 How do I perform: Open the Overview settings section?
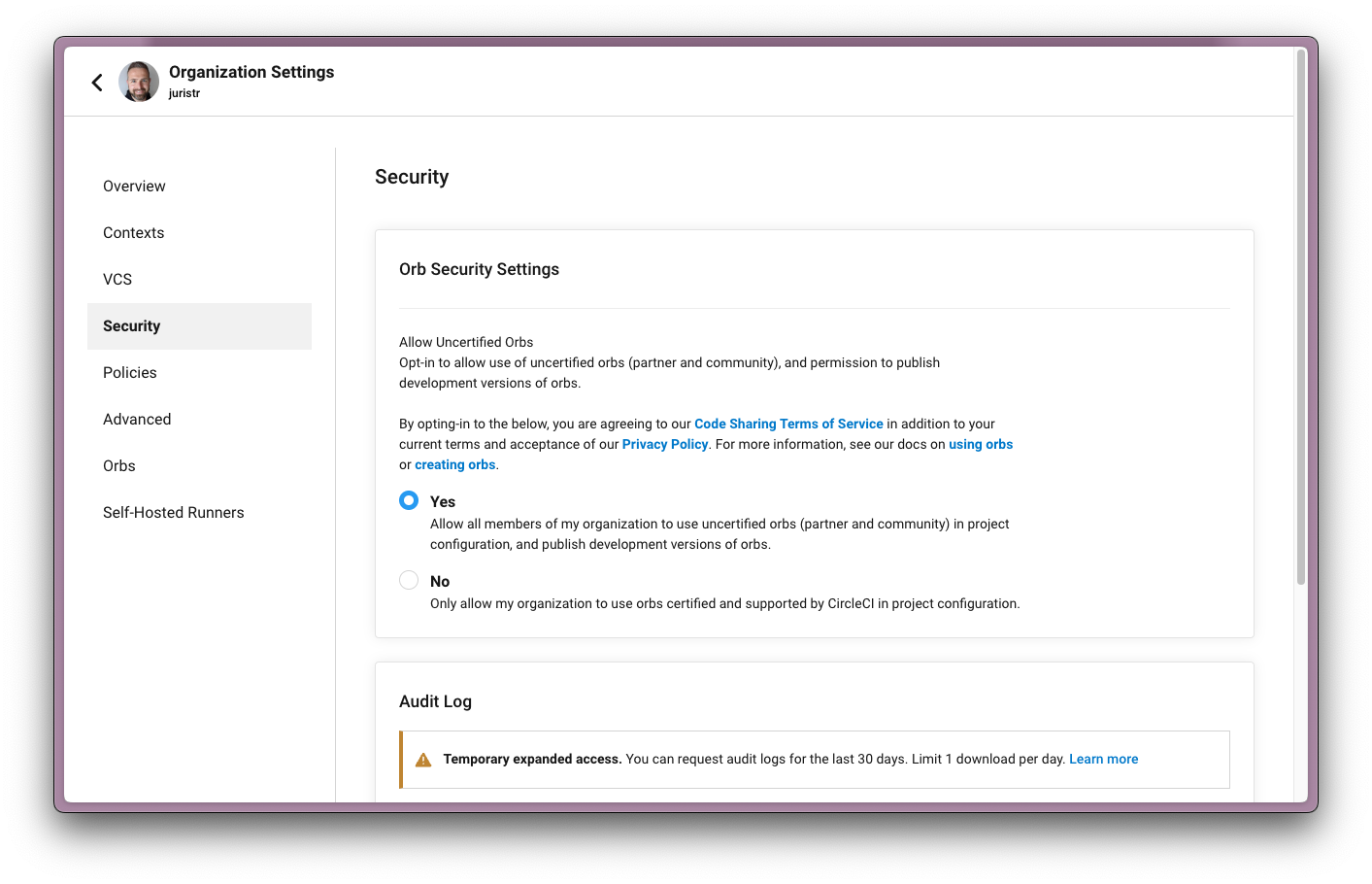coord(134,186)
